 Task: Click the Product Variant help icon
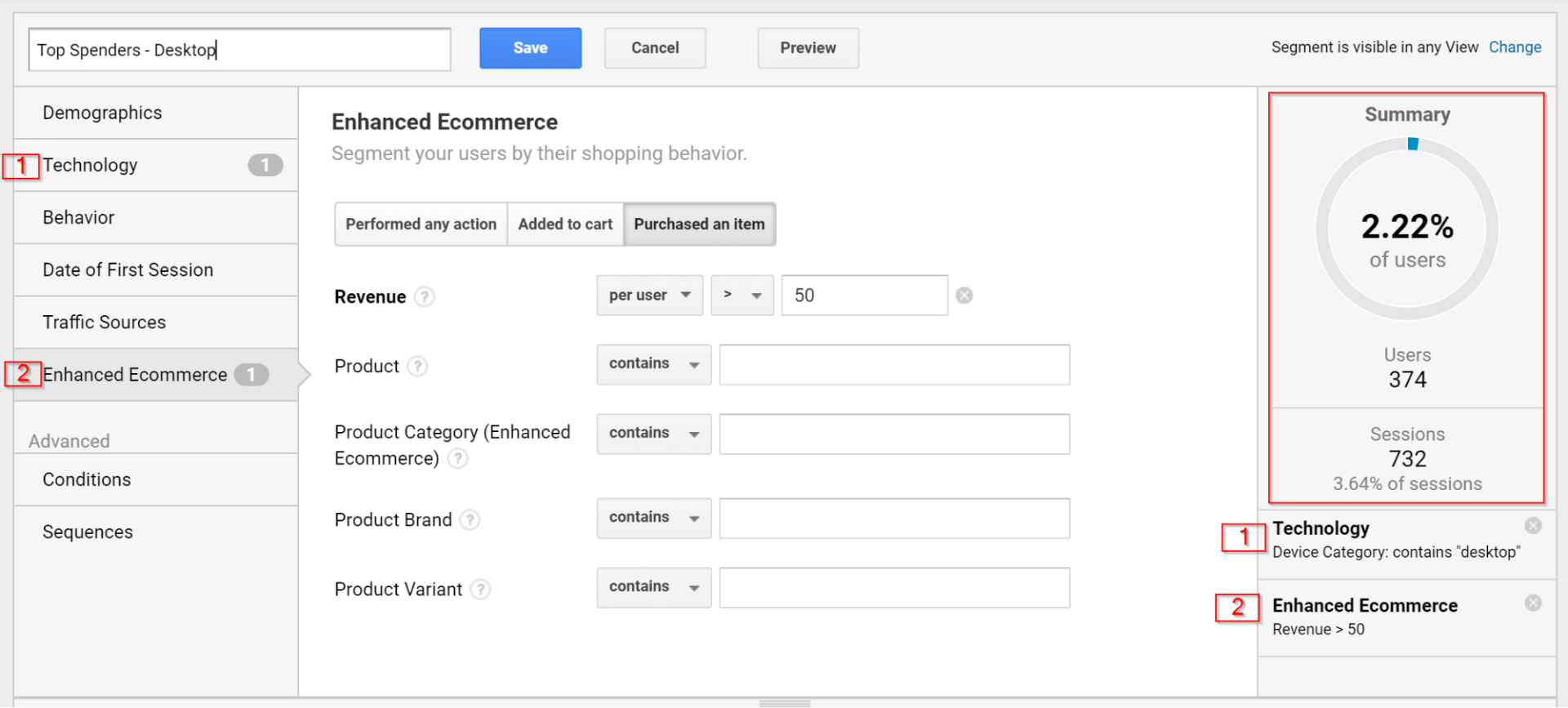point(481,589)
